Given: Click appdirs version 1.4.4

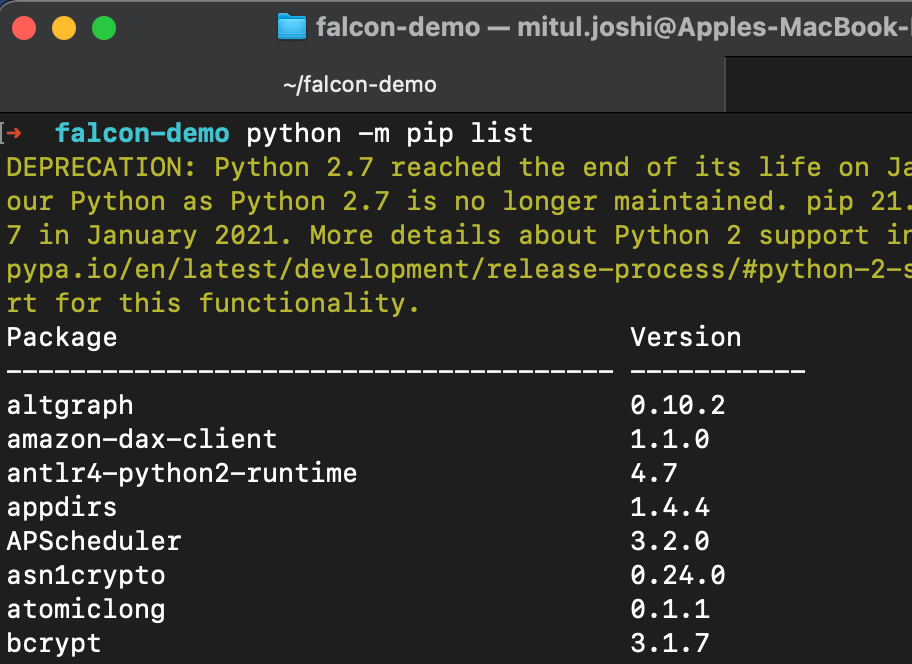Looking at the screenshot, I should (670, 508).
